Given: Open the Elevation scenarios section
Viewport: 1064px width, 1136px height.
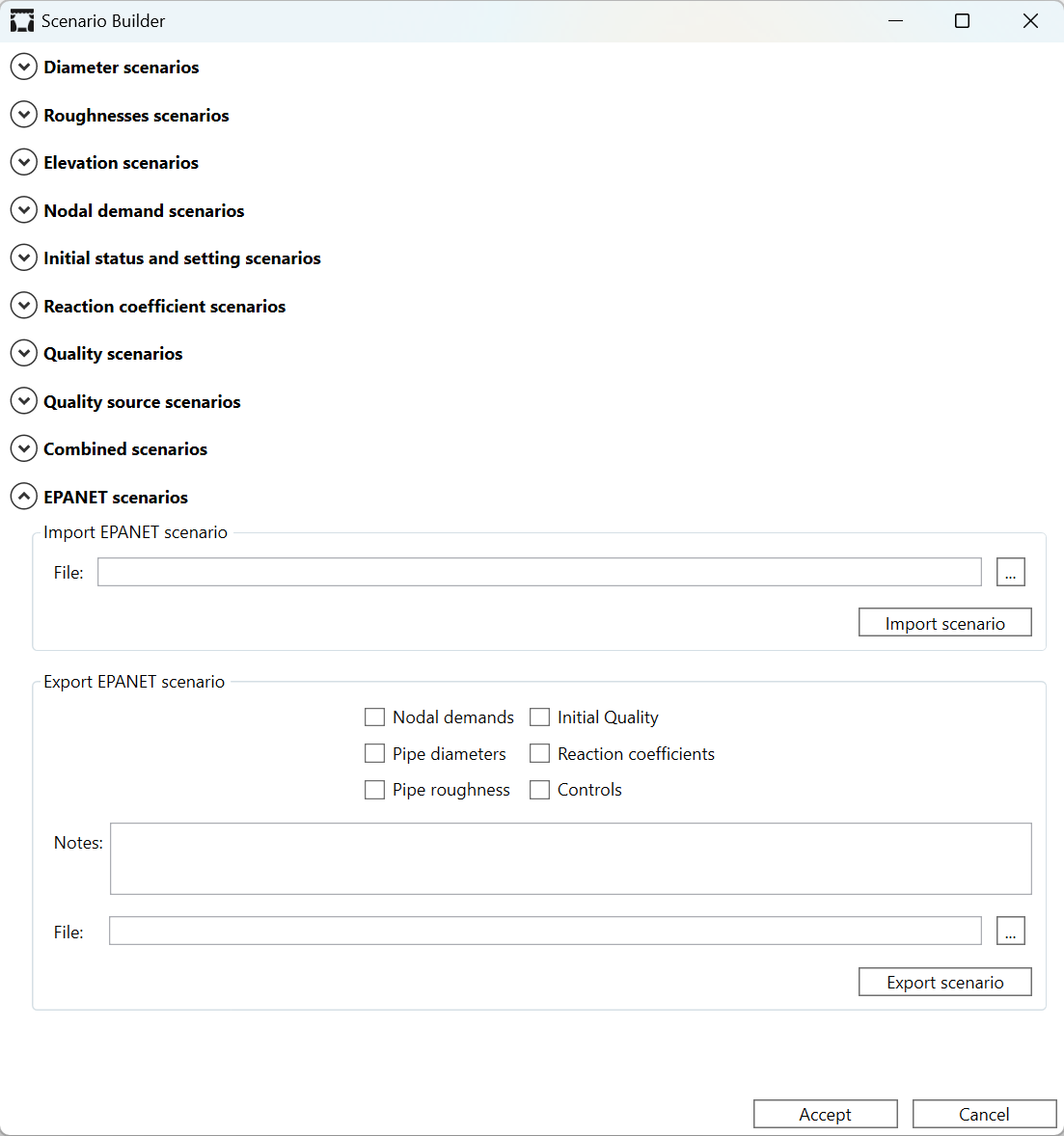Looking at the screenshot, I should pos(23,163).
